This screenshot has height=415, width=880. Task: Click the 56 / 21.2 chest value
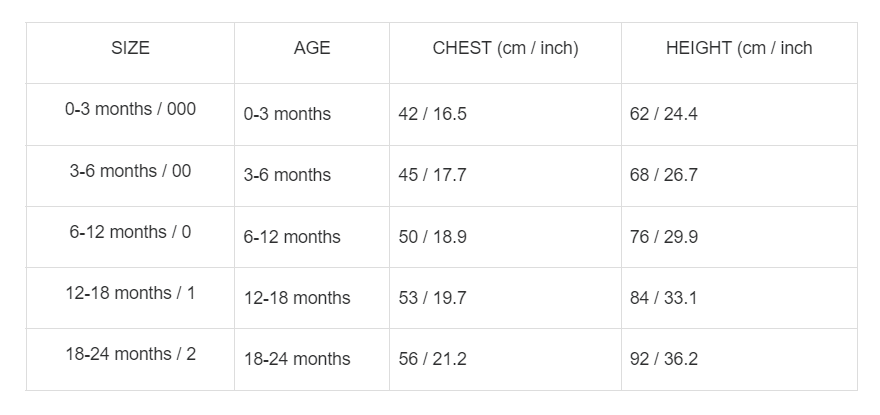[x=432, y=359]
